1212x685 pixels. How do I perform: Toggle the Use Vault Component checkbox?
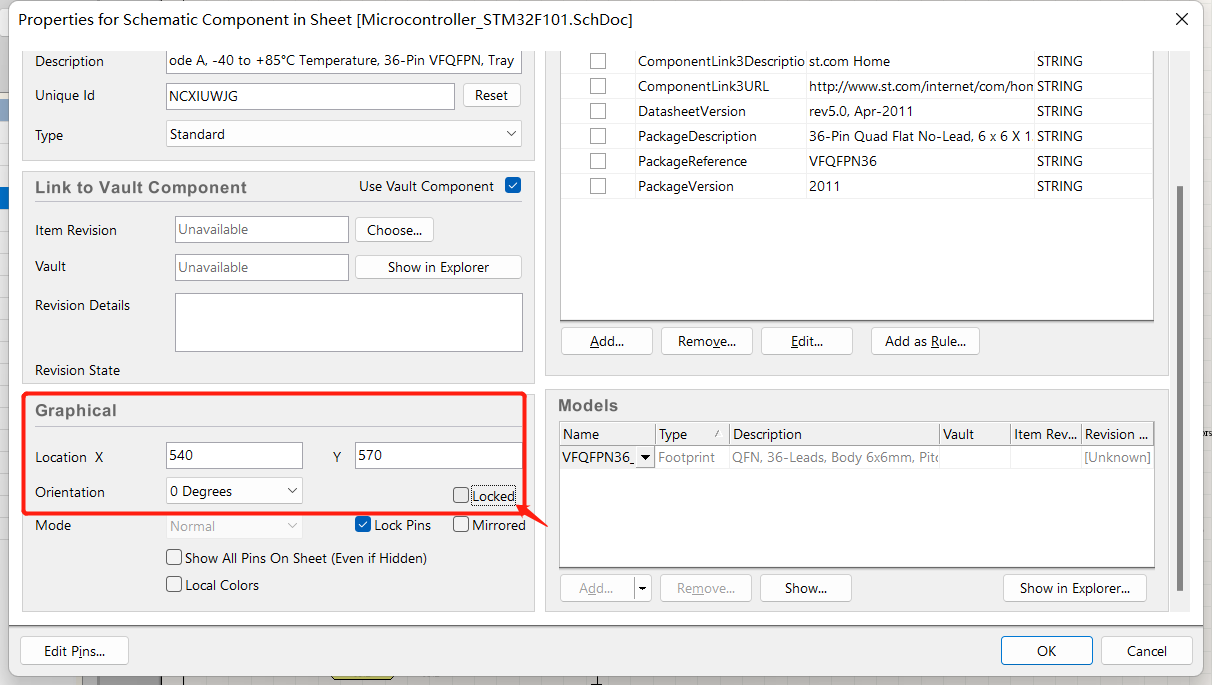coord(513,186)
